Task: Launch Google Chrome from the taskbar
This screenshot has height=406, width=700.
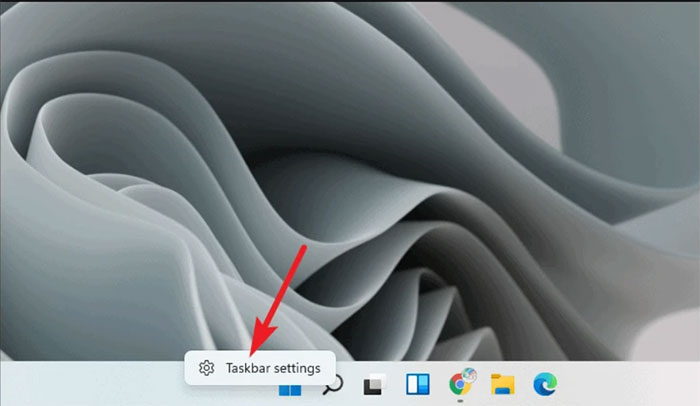Action: tap(462, 382)
